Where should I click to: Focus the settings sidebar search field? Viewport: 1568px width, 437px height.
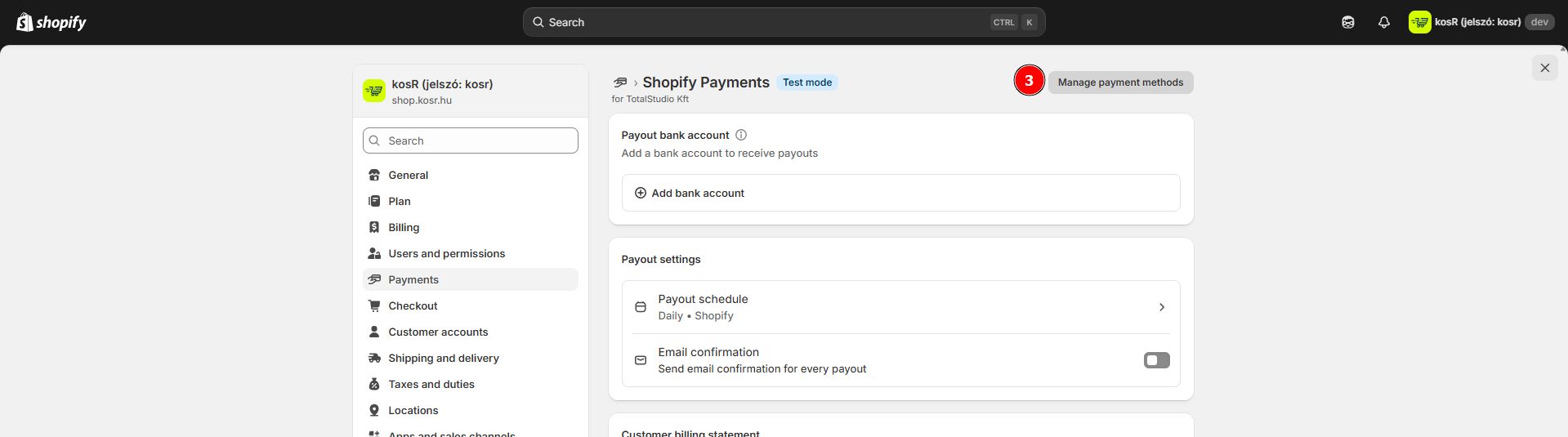(471, 140)
